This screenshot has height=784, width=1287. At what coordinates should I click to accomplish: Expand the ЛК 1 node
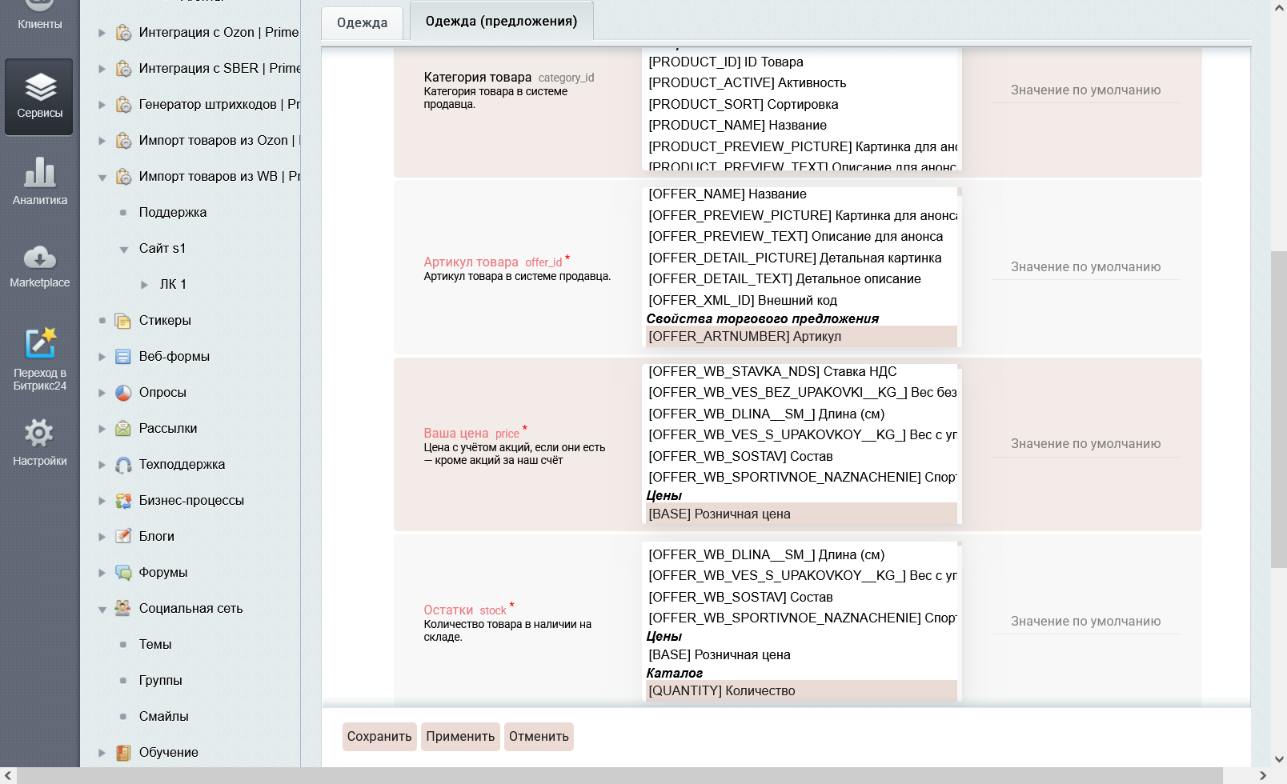[x=145, y=285]
